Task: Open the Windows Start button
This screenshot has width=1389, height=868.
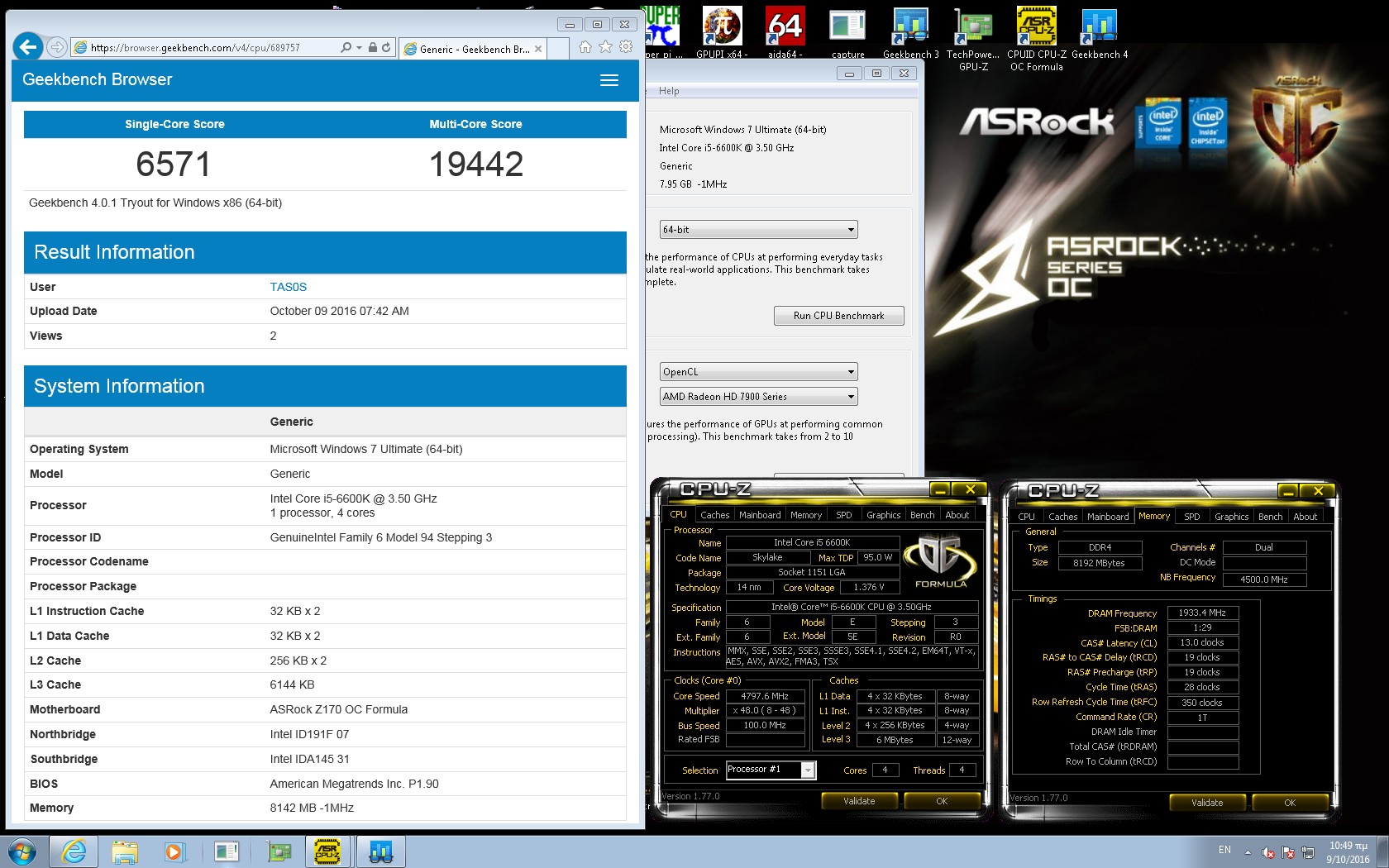Action: [22, 851]
